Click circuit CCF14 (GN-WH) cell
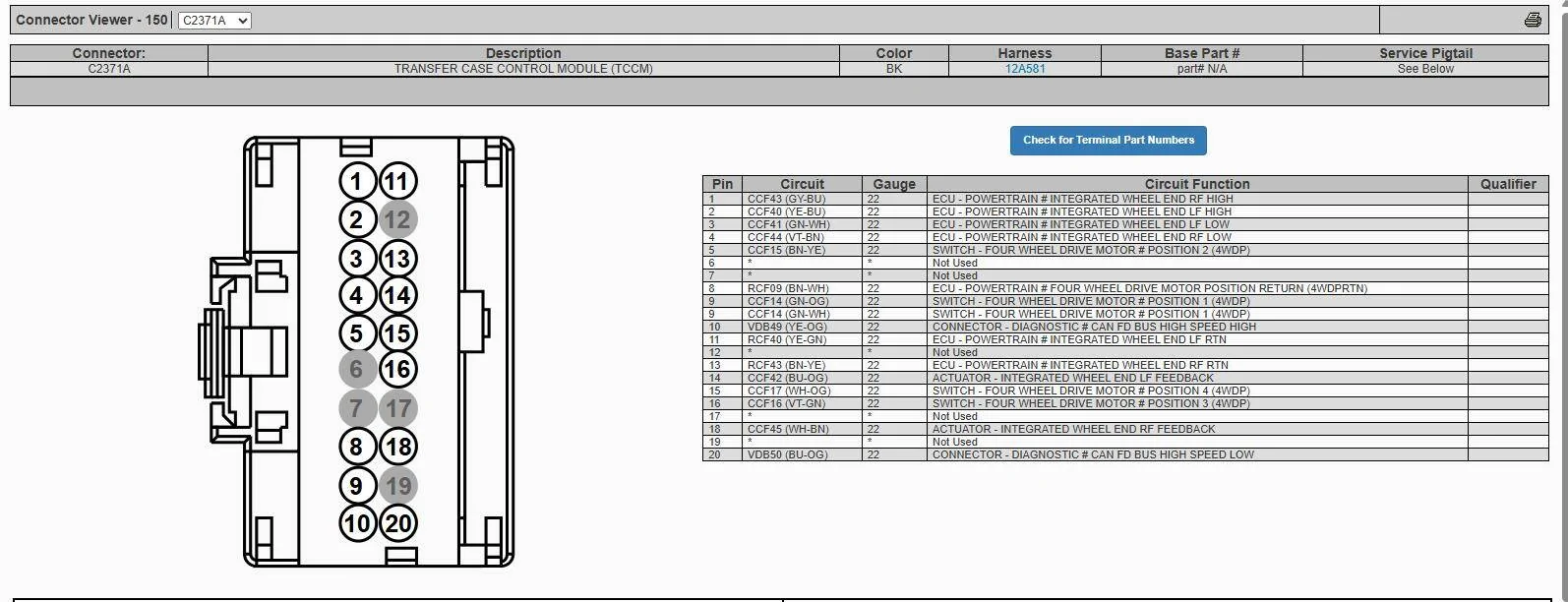1568x602 pixels. point(802,314)
